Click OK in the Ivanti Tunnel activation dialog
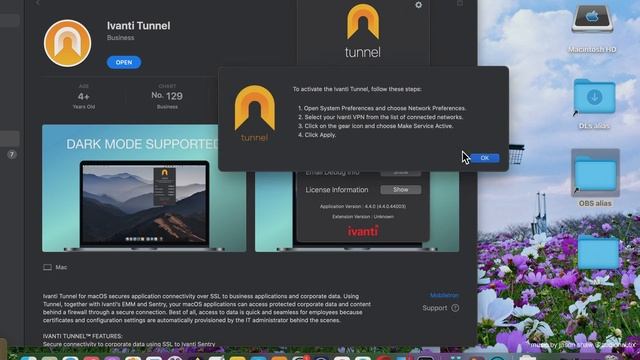 [x=484, y=158]
